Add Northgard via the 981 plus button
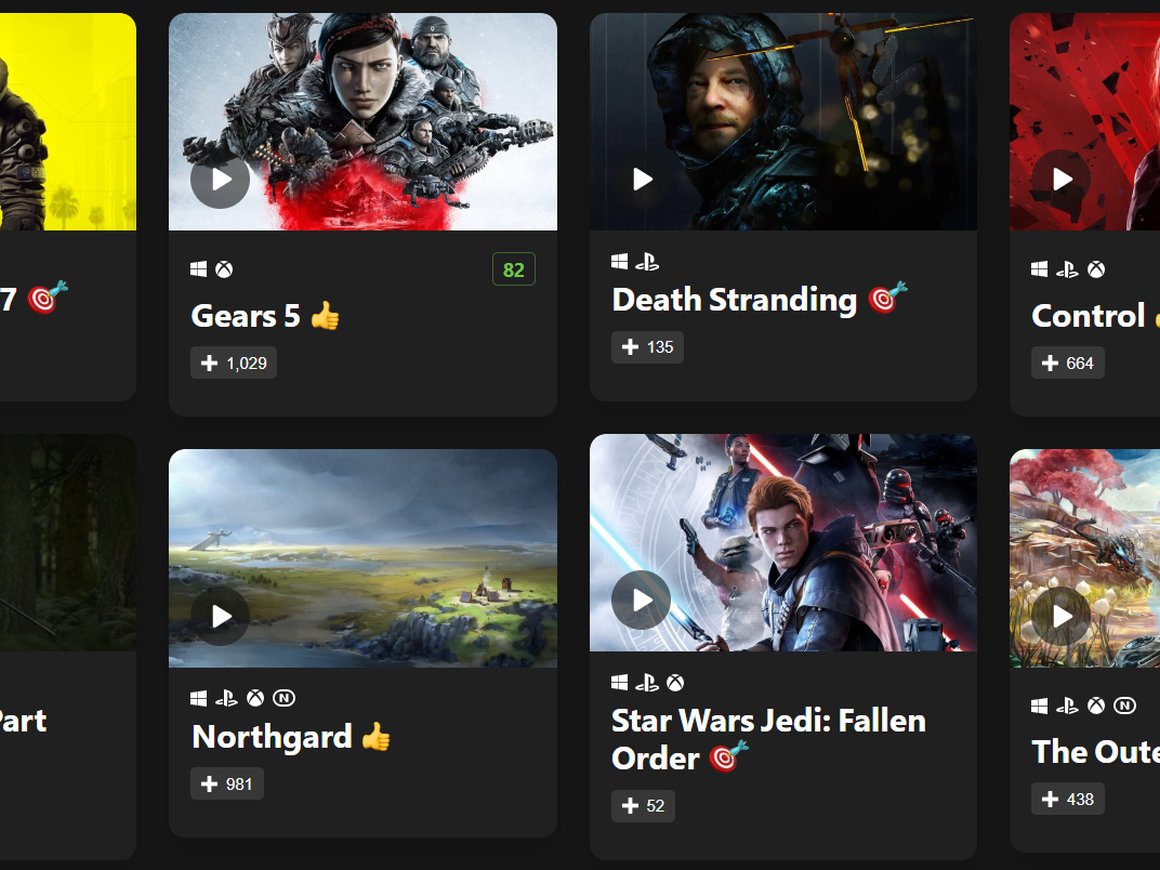This screenshot has width=1160, height=870. [227, 784]
